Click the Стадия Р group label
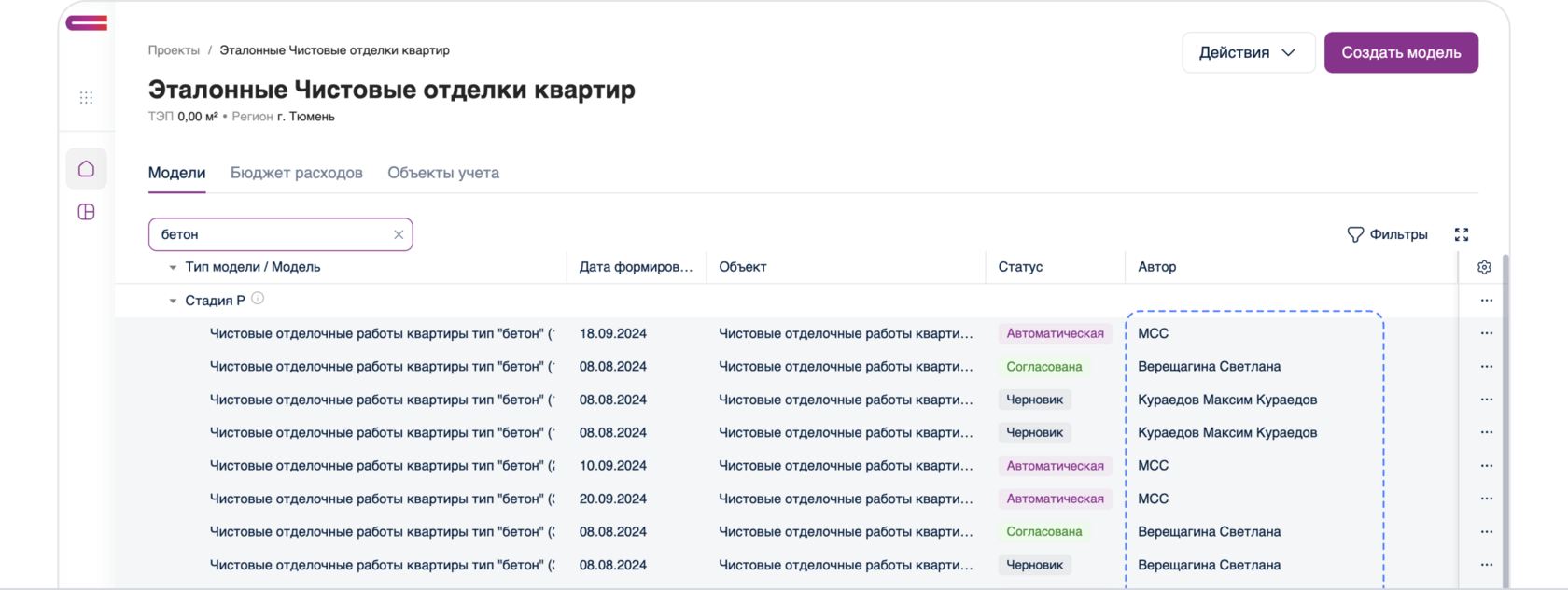 tap(215, 301)
